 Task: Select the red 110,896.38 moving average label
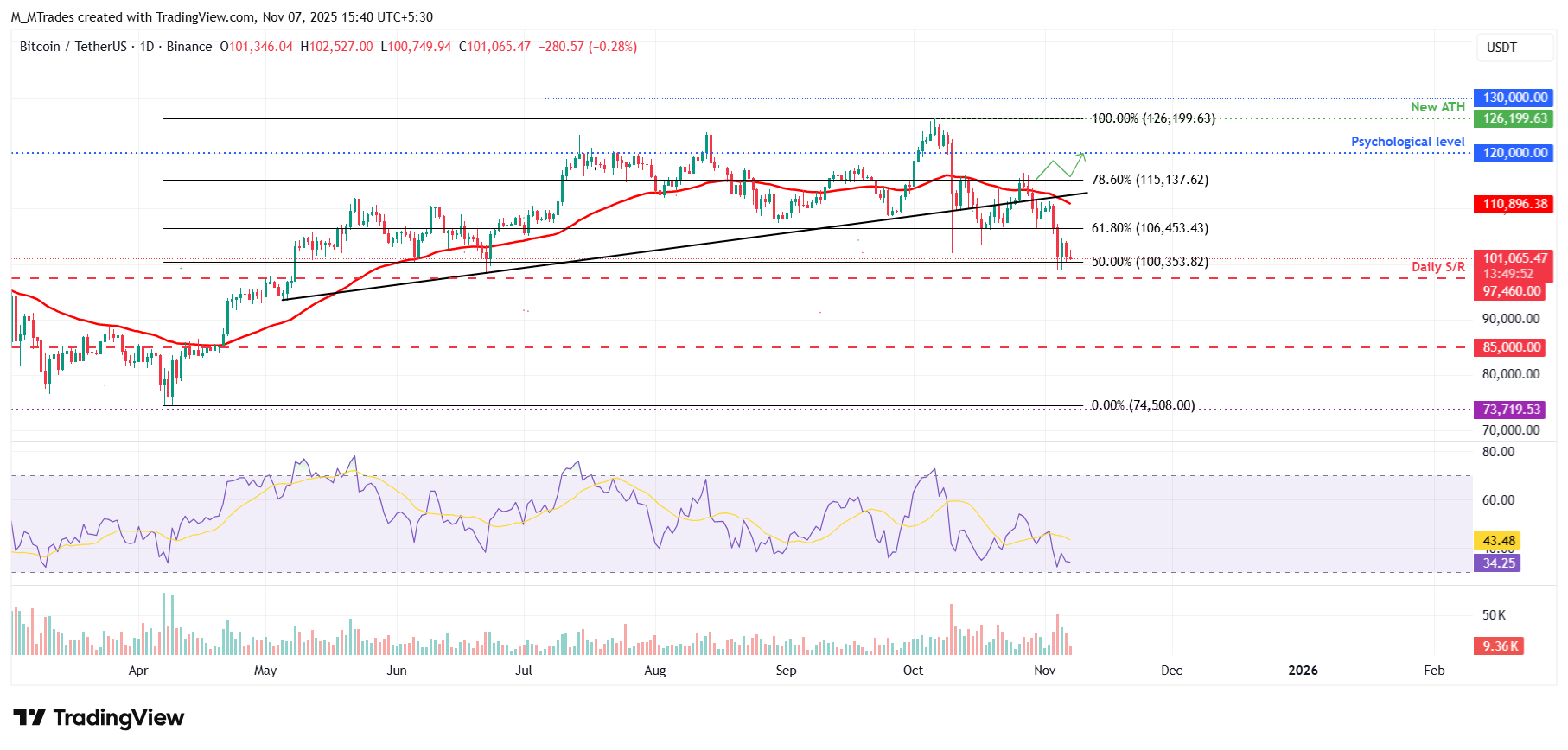pos(1514,204)
